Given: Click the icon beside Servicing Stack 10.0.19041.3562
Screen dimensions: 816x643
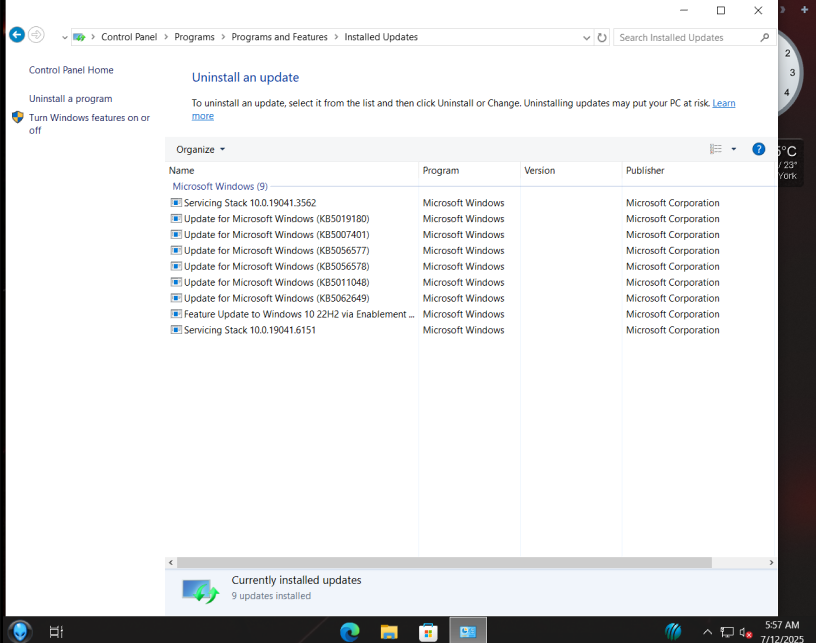Looking at the screenshot, I should click(176, 202).
